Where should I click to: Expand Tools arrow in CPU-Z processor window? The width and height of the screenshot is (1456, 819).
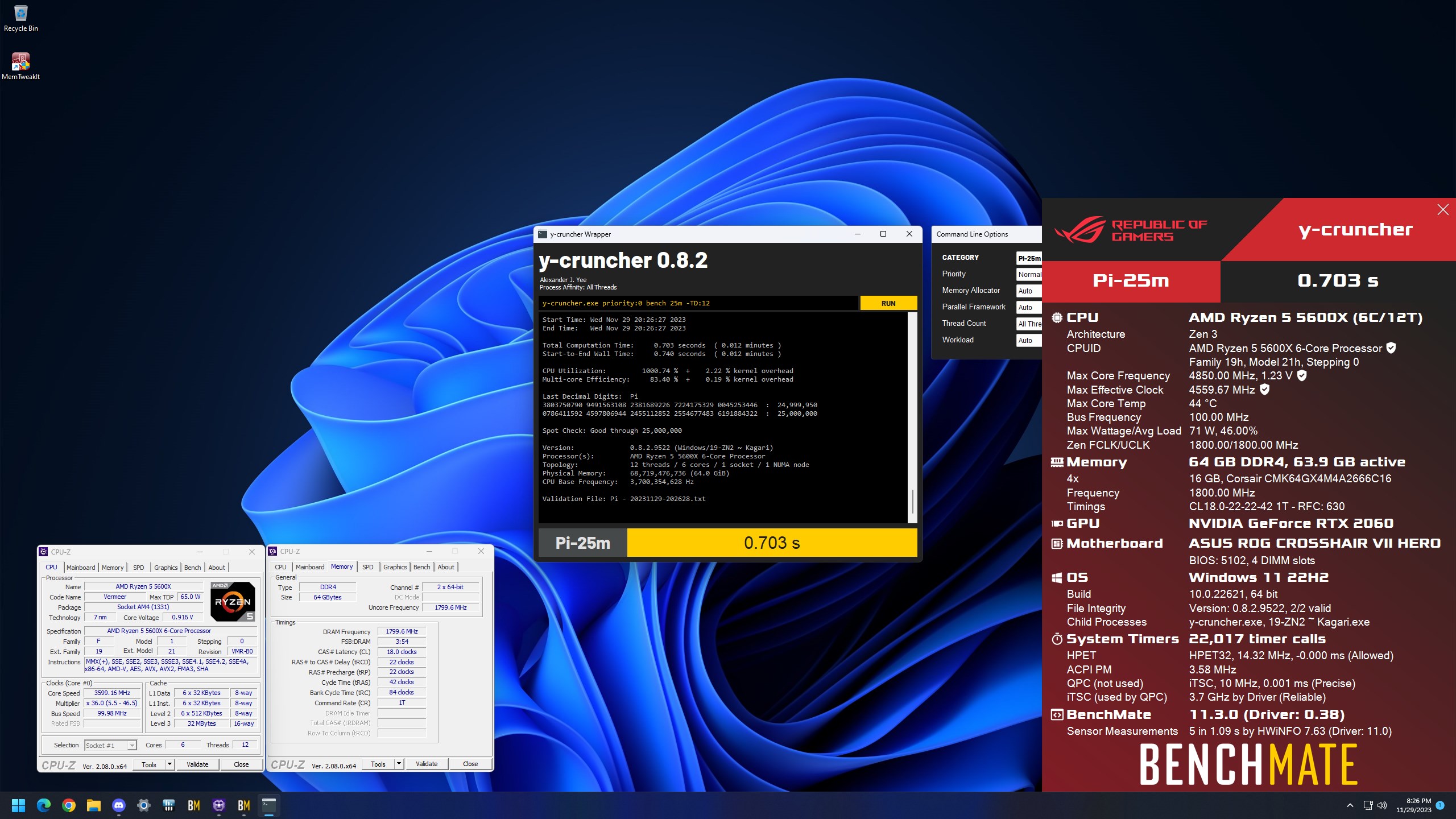pos(169,764)
